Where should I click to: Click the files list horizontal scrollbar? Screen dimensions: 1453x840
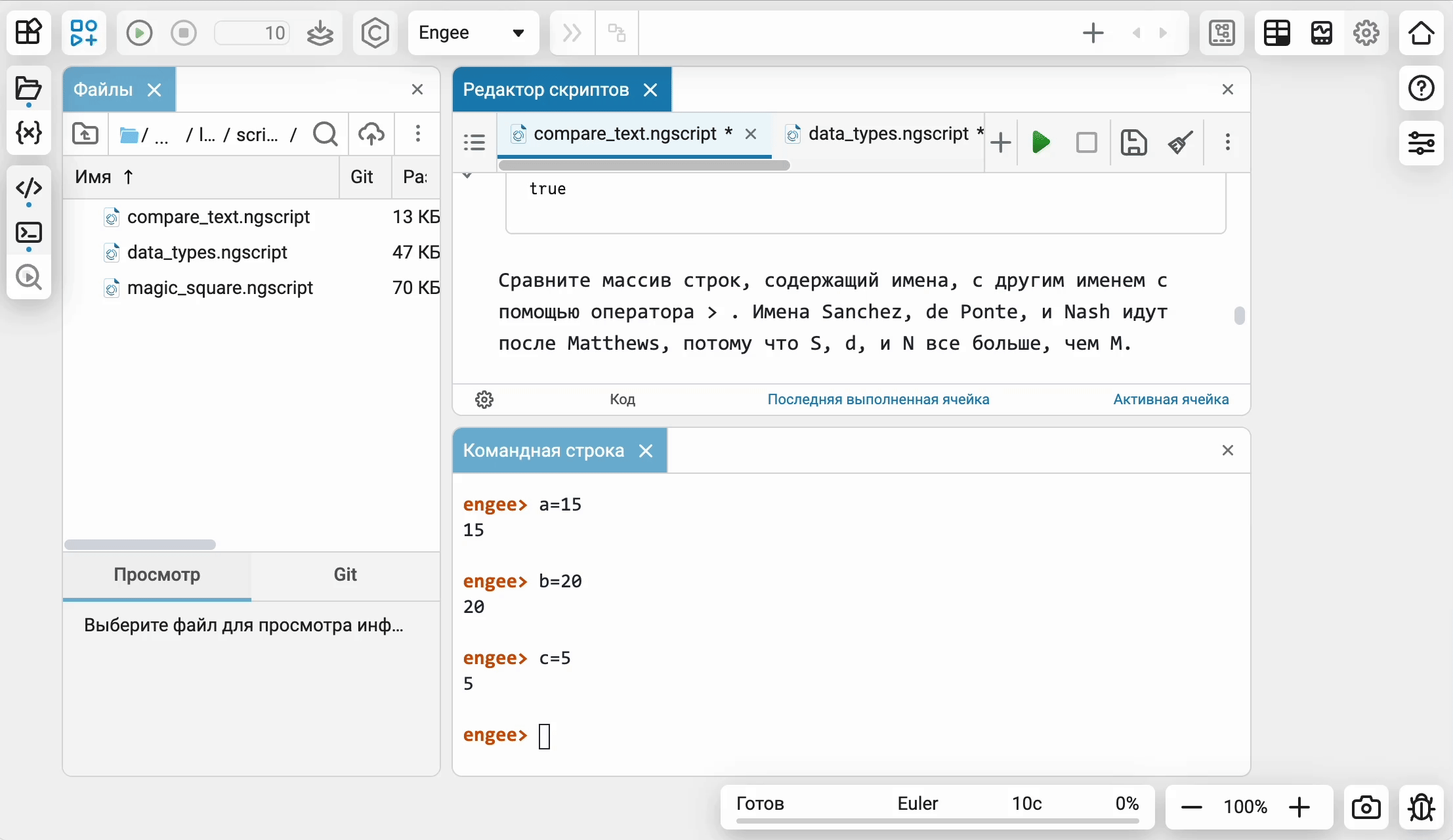coord(140,545)
